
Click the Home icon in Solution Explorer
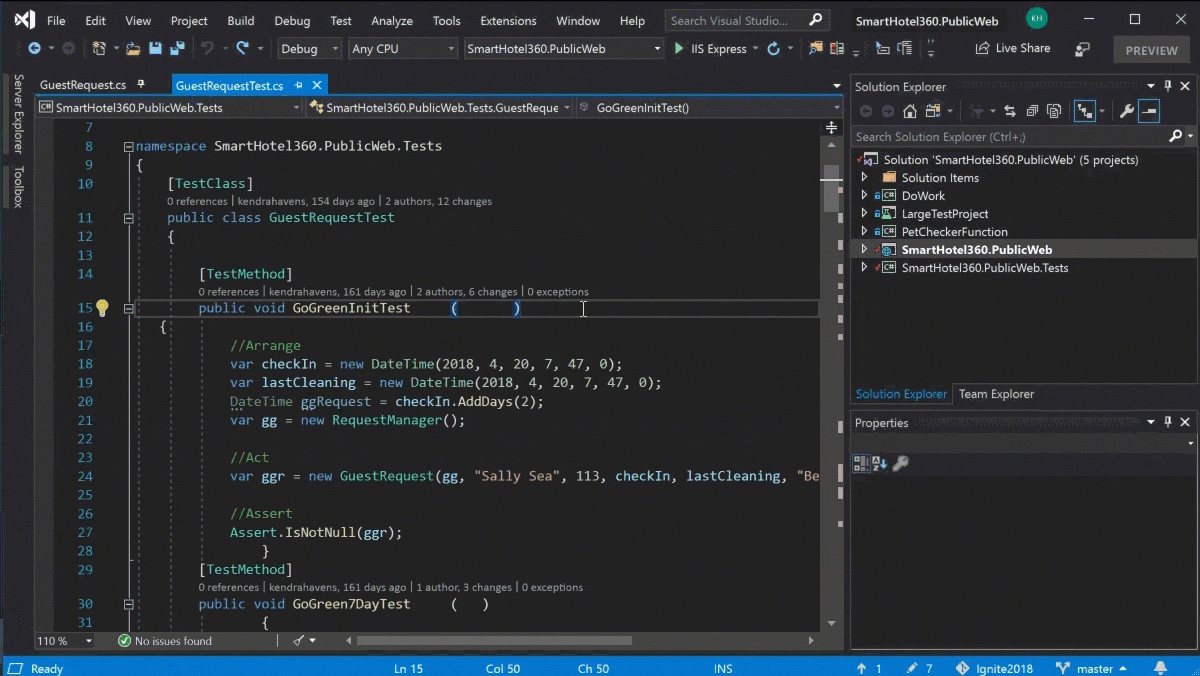tap(909, 111)
